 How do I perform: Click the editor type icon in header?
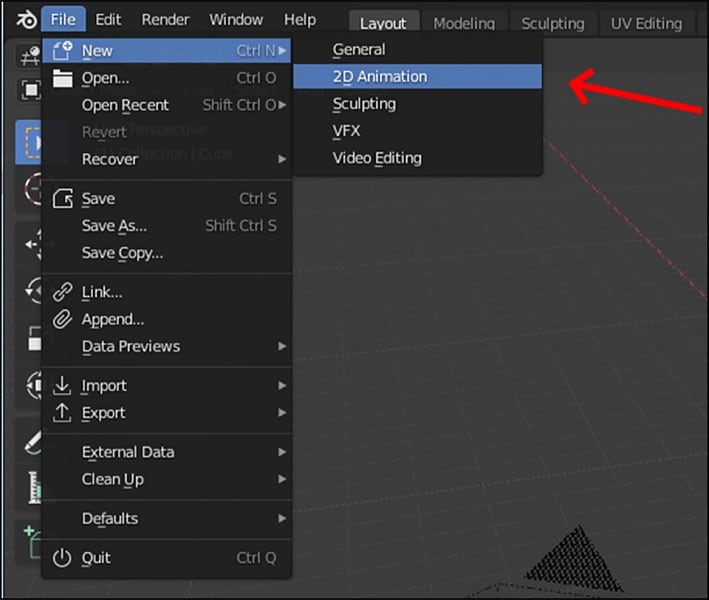pyautogui.click(x=29, y=57)
